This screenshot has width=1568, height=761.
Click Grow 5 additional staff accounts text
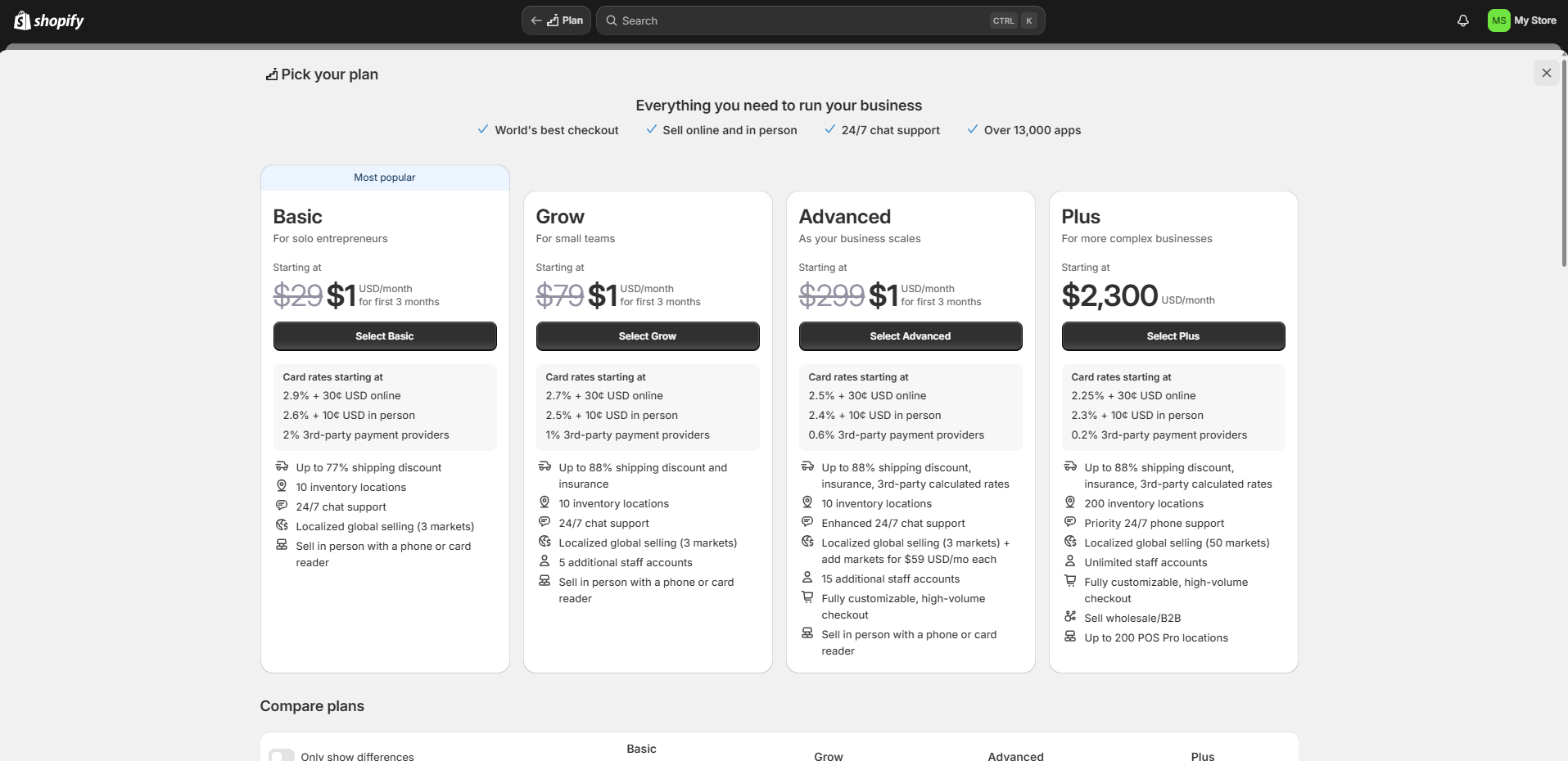[626, 562]
